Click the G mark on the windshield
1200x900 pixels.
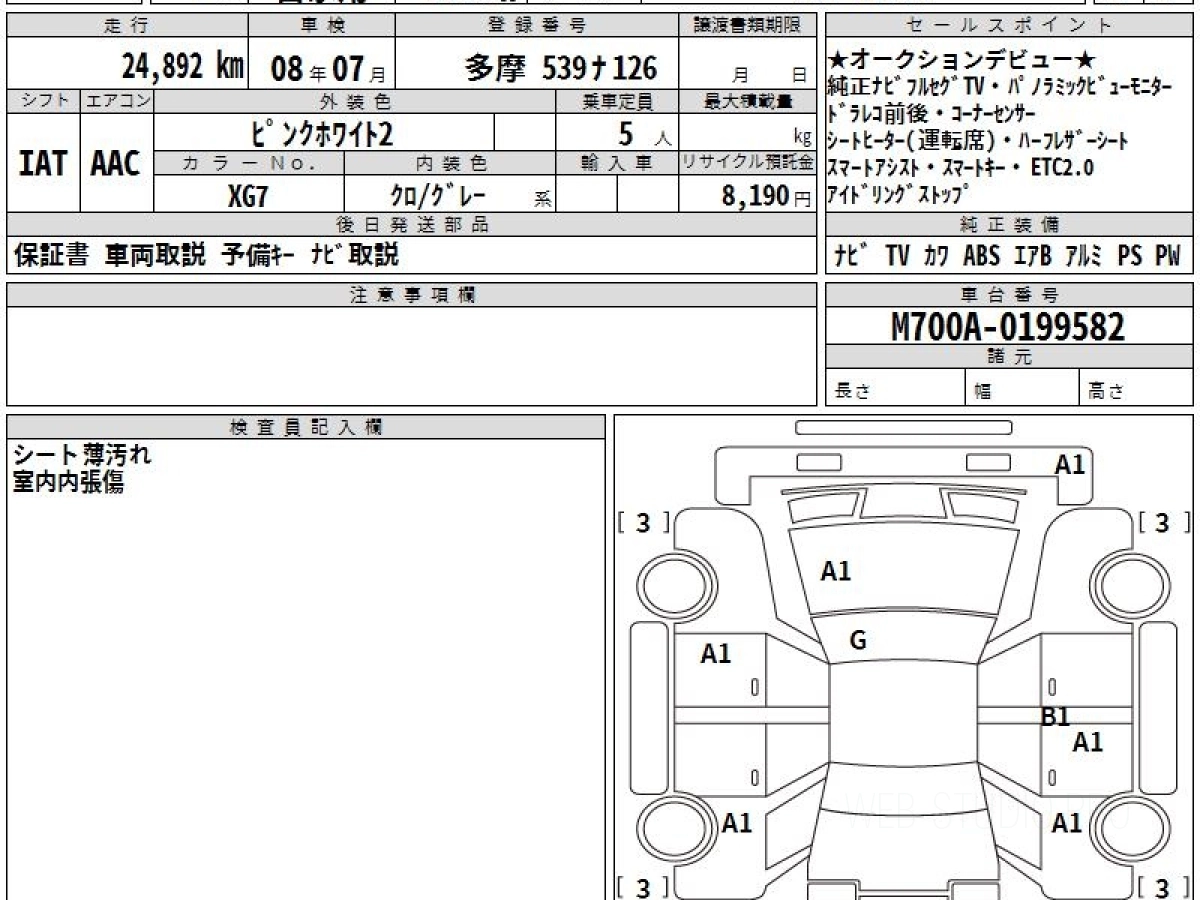pyautogui.click(x=858, y=641)
